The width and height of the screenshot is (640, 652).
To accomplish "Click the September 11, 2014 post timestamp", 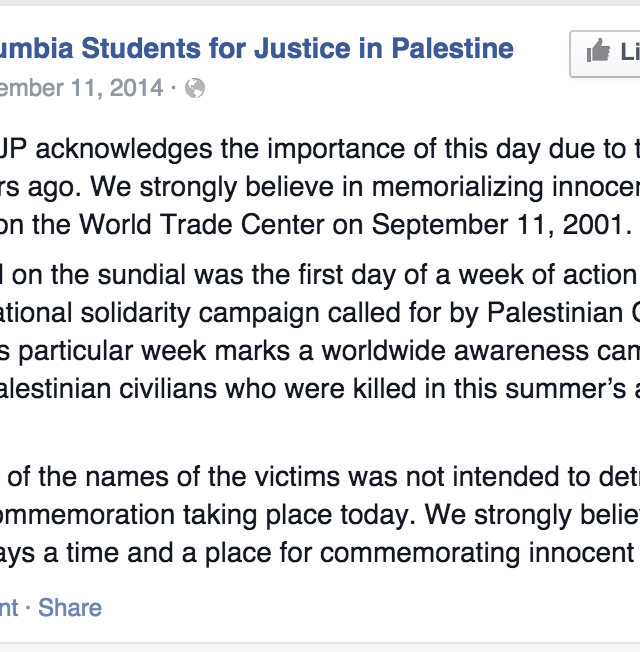I will [x=82, y=88].
